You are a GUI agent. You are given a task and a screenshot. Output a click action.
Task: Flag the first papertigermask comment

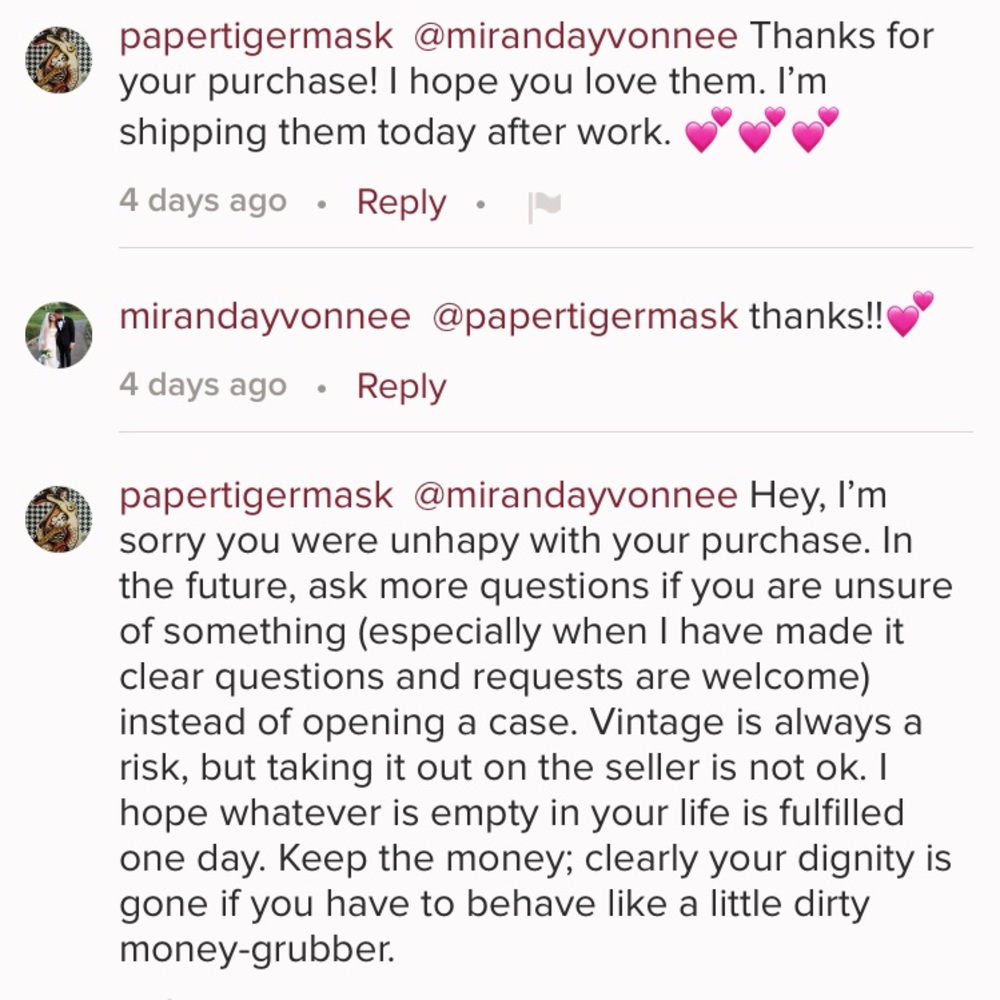(x=544, y=207)
